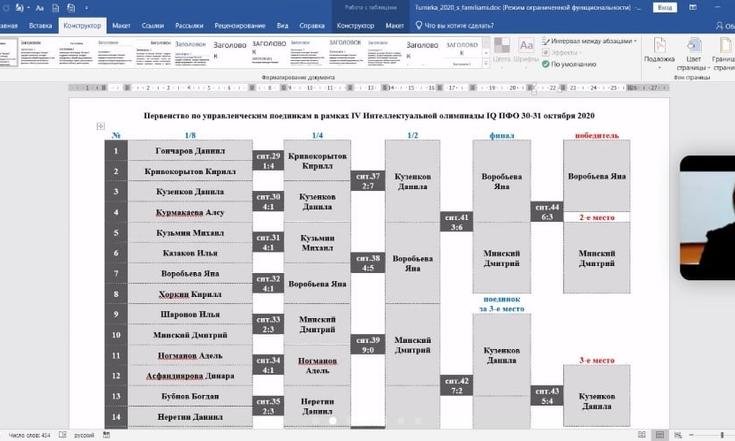Click the score cell 'сит.29 1:4'
735x441 pixels.
click(268, 161)
